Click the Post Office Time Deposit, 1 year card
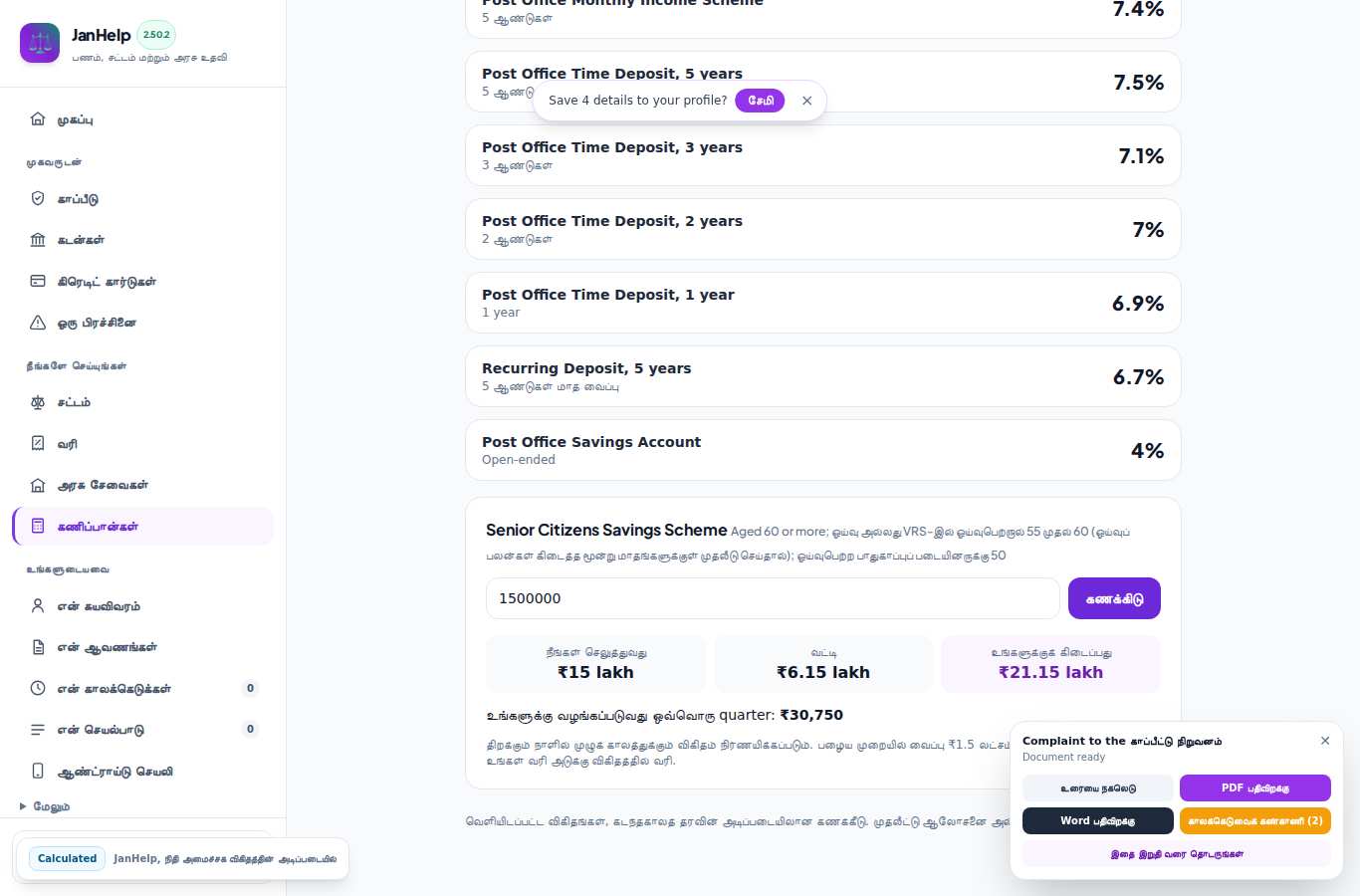Viewport: 1360px width, 896px height. [823, 303]
